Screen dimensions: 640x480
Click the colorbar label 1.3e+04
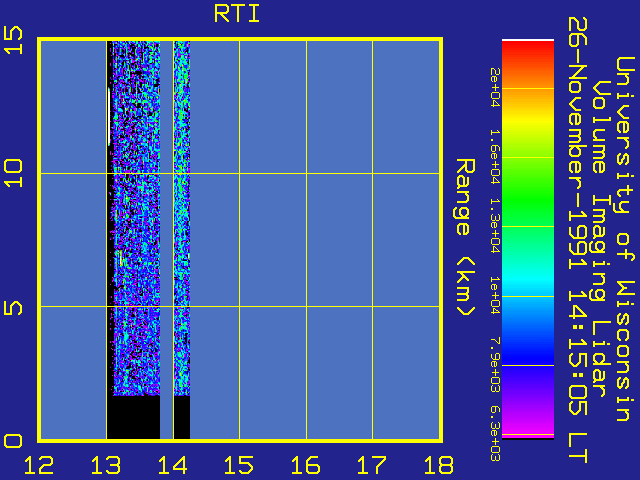[495, 226]
